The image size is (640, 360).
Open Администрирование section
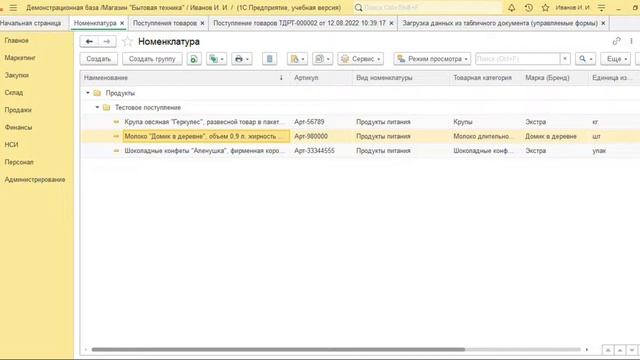coord(35,180)
